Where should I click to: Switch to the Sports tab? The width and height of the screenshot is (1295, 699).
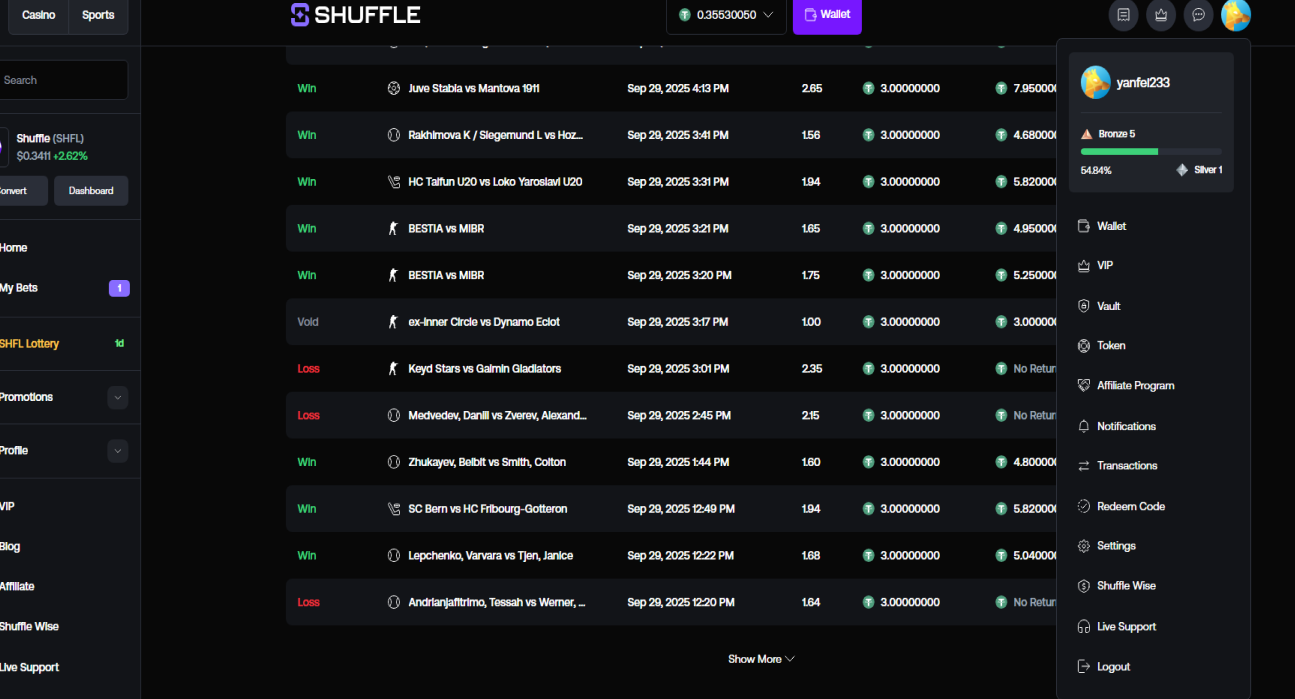(x=98, y=15)
